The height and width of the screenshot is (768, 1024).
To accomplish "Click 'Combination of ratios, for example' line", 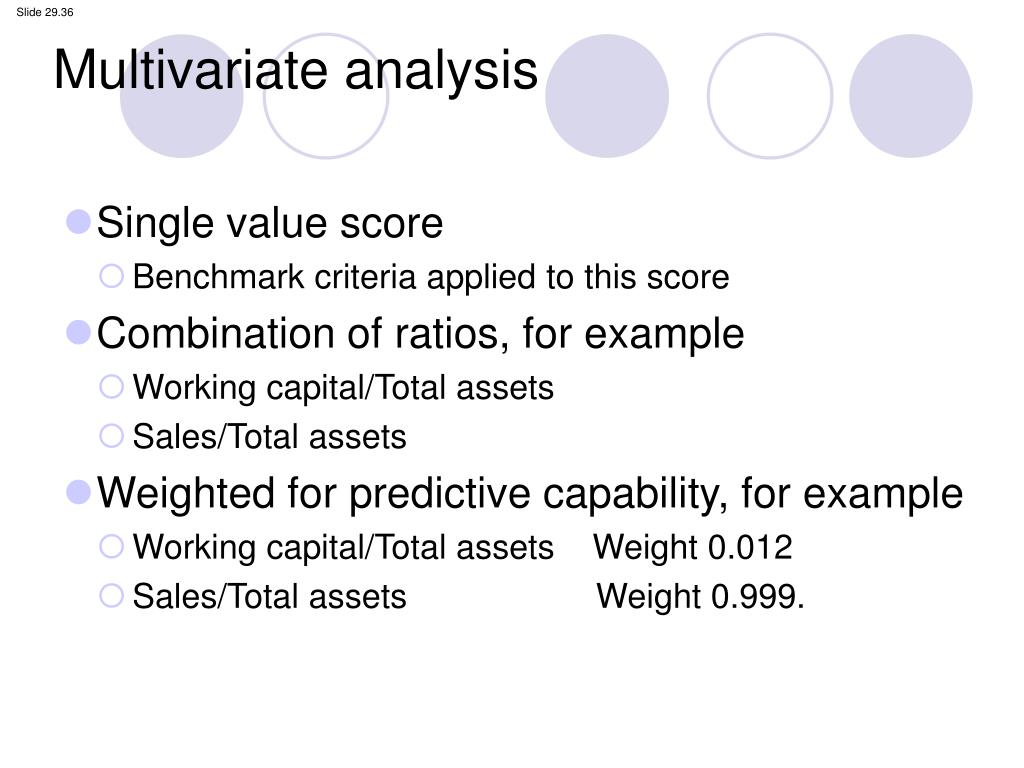I will 421,334.
